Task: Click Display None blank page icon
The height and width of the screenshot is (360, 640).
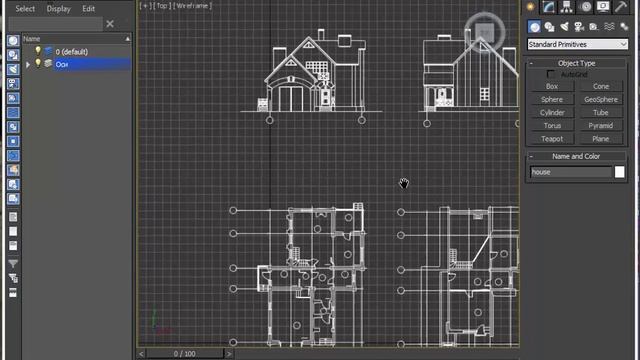Action: (x=13, y=231)
